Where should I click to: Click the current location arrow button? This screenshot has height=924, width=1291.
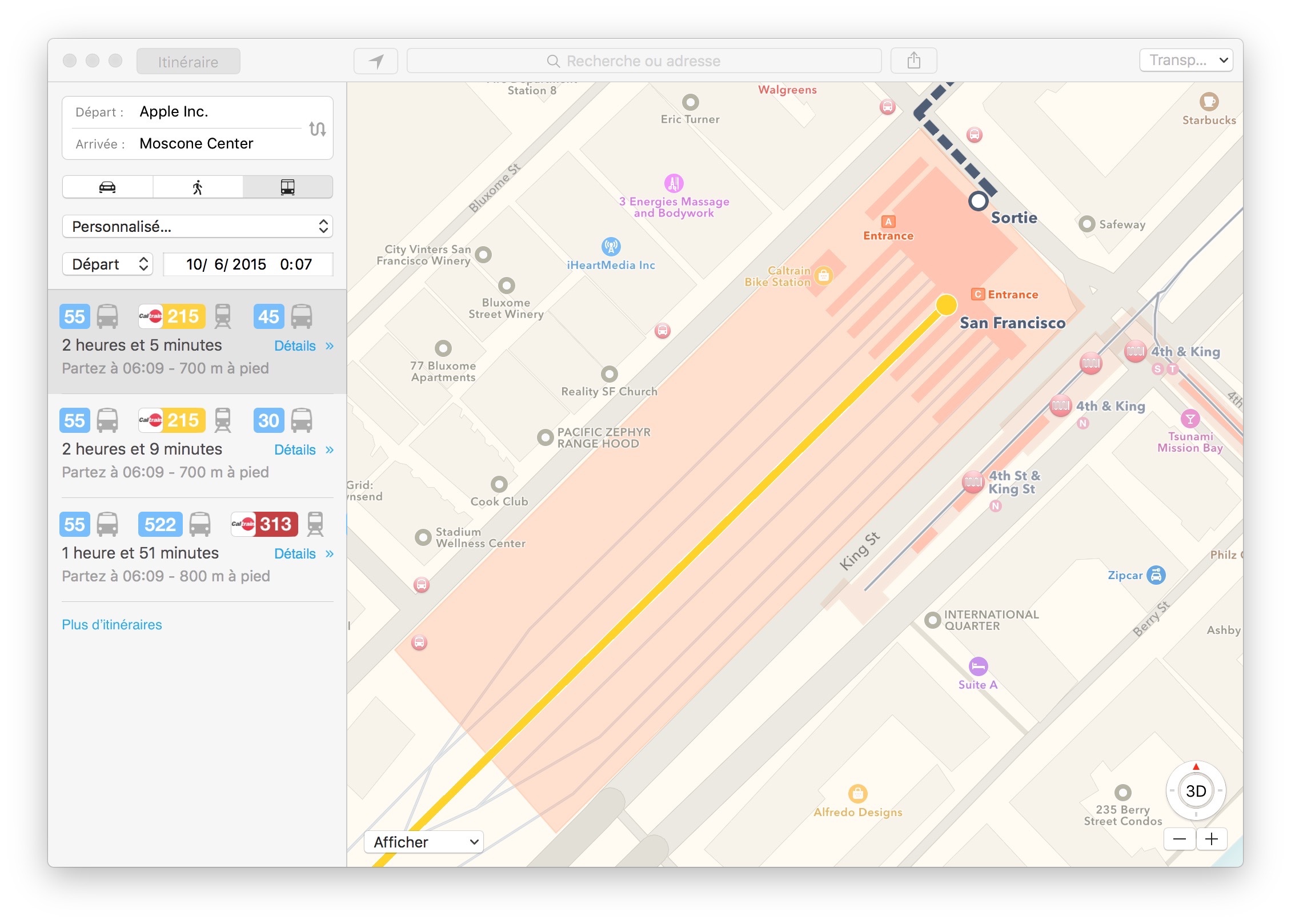pos(376,61)
